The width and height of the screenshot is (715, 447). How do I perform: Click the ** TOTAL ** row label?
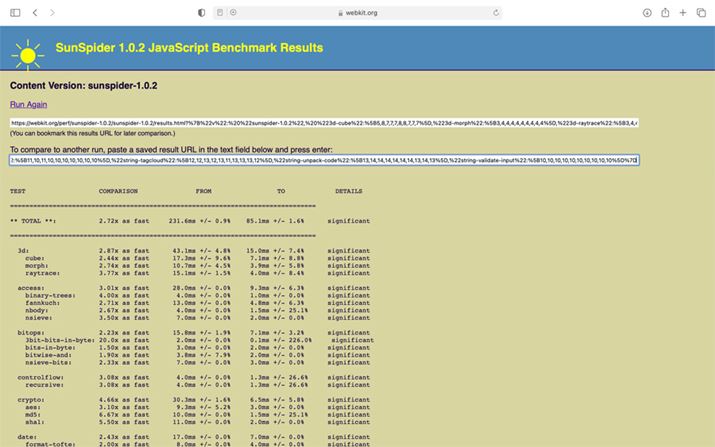pos(33,221)
